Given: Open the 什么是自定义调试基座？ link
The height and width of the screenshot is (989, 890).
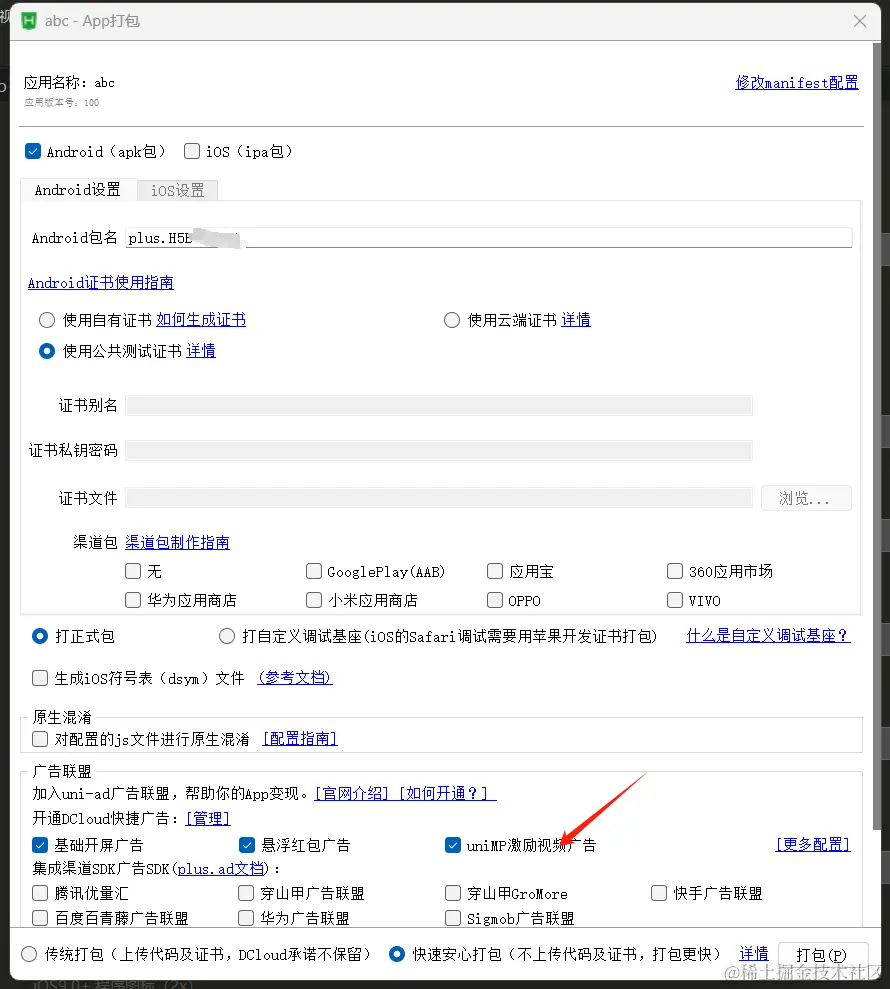Looking at the screenshot, I should (768, 636).
